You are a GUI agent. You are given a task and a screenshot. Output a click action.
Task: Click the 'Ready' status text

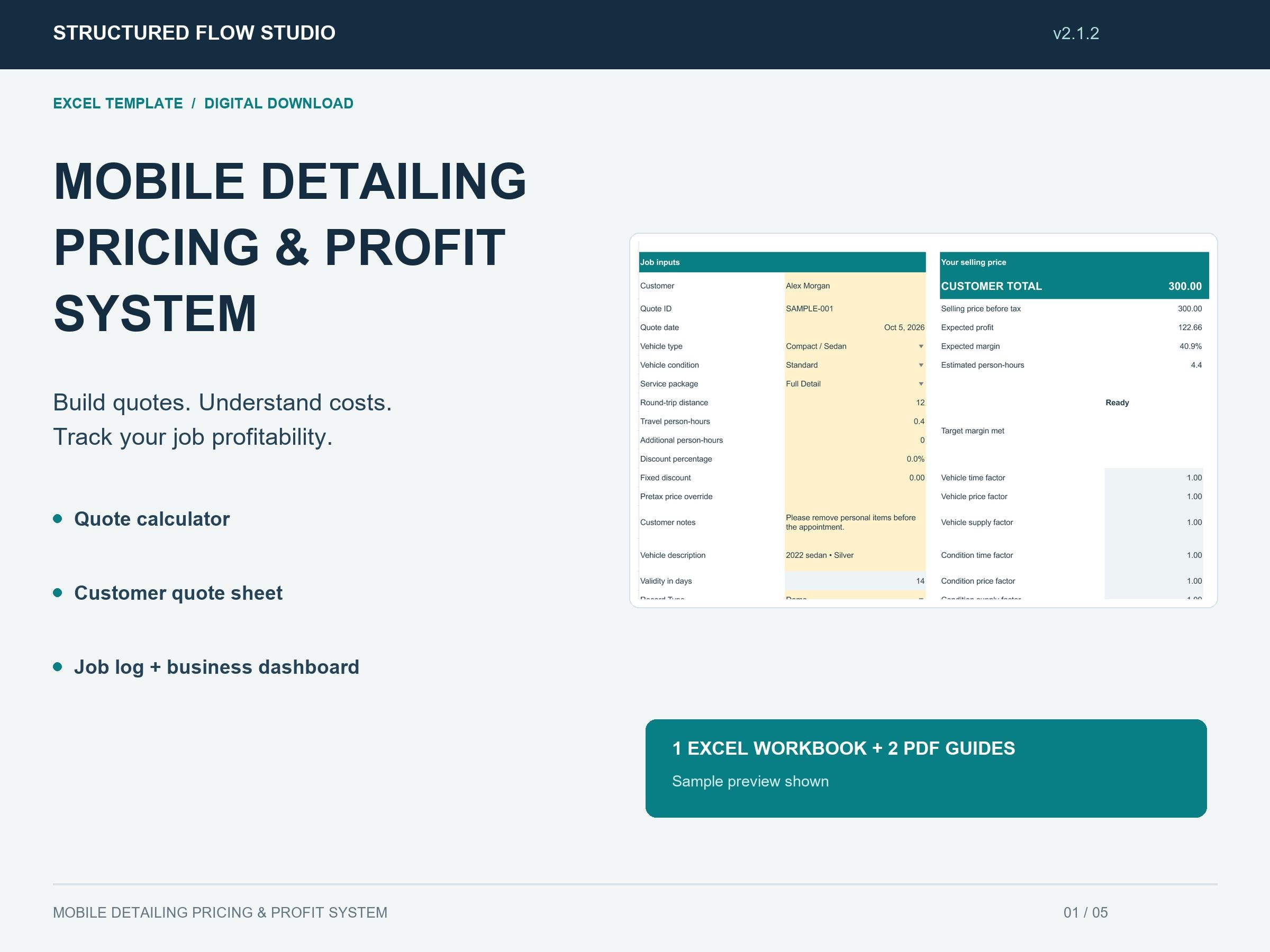pyautogui.click(x=1117, y=403)
